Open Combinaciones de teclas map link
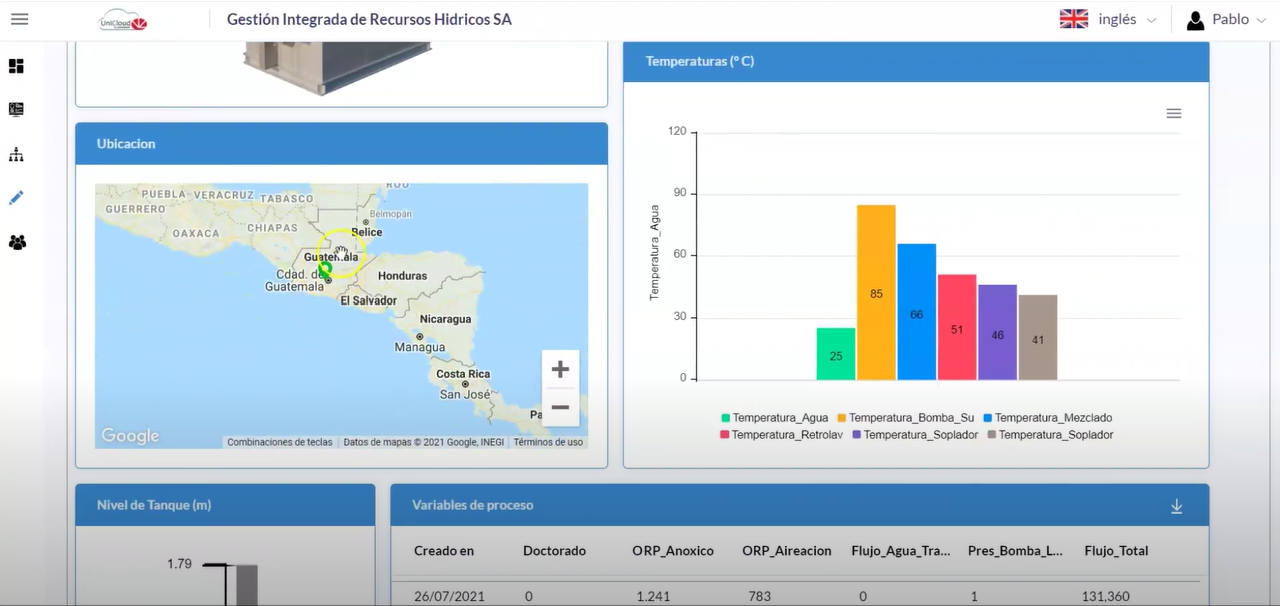The height and width of the screenshot is (606, 1280). coord(280,442)
